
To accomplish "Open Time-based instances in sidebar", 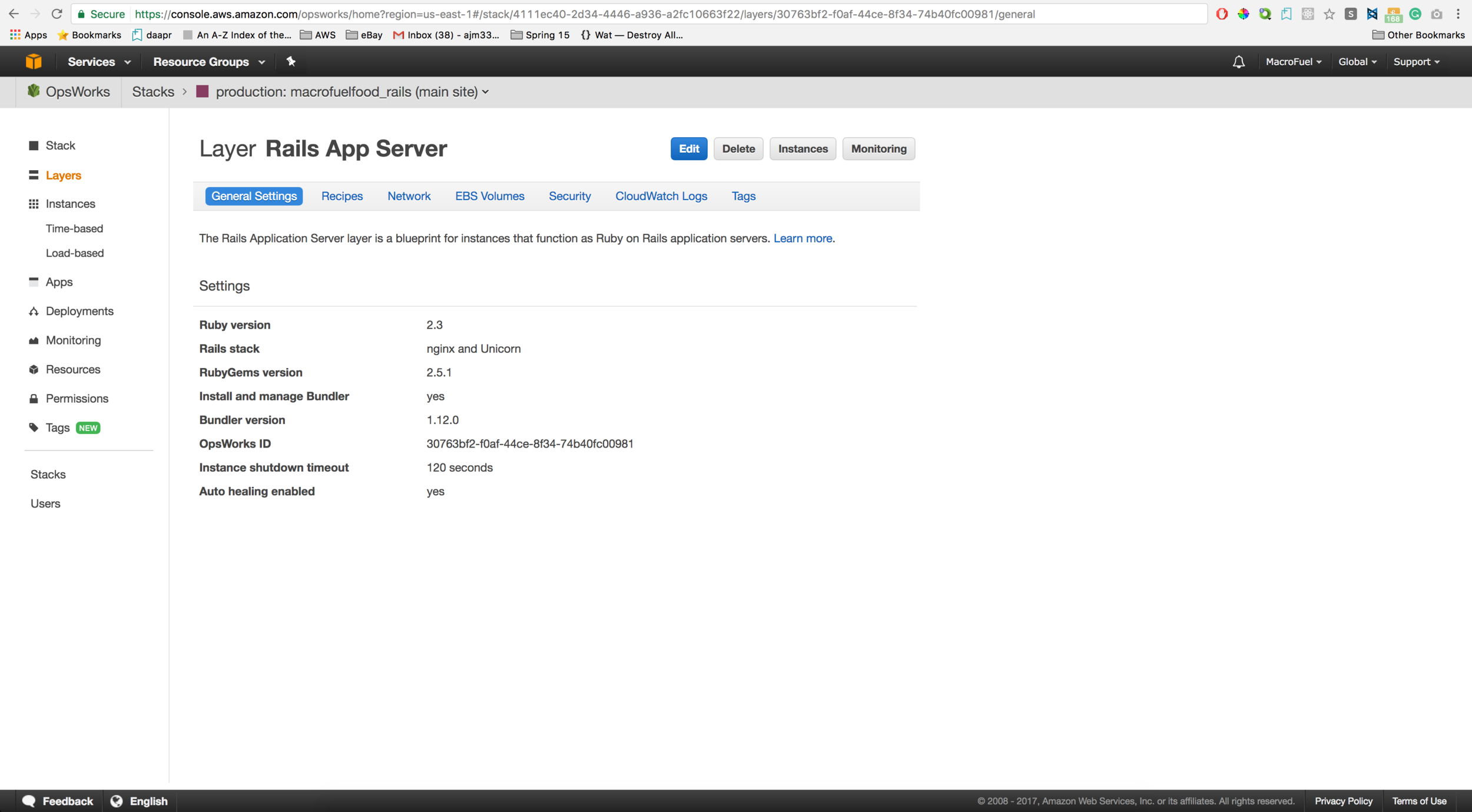I will [74, 228].
